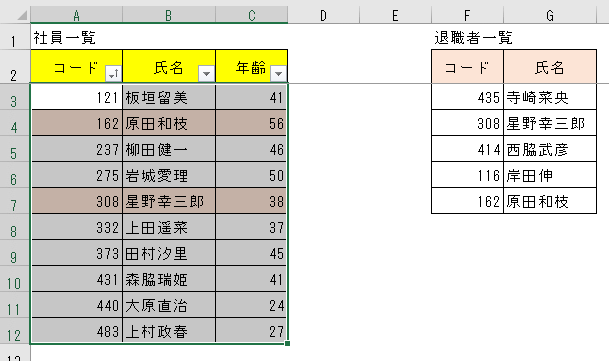Viewport: 609px width, 361px height.
Task: Click code cell 431
Action: (77, 279)
